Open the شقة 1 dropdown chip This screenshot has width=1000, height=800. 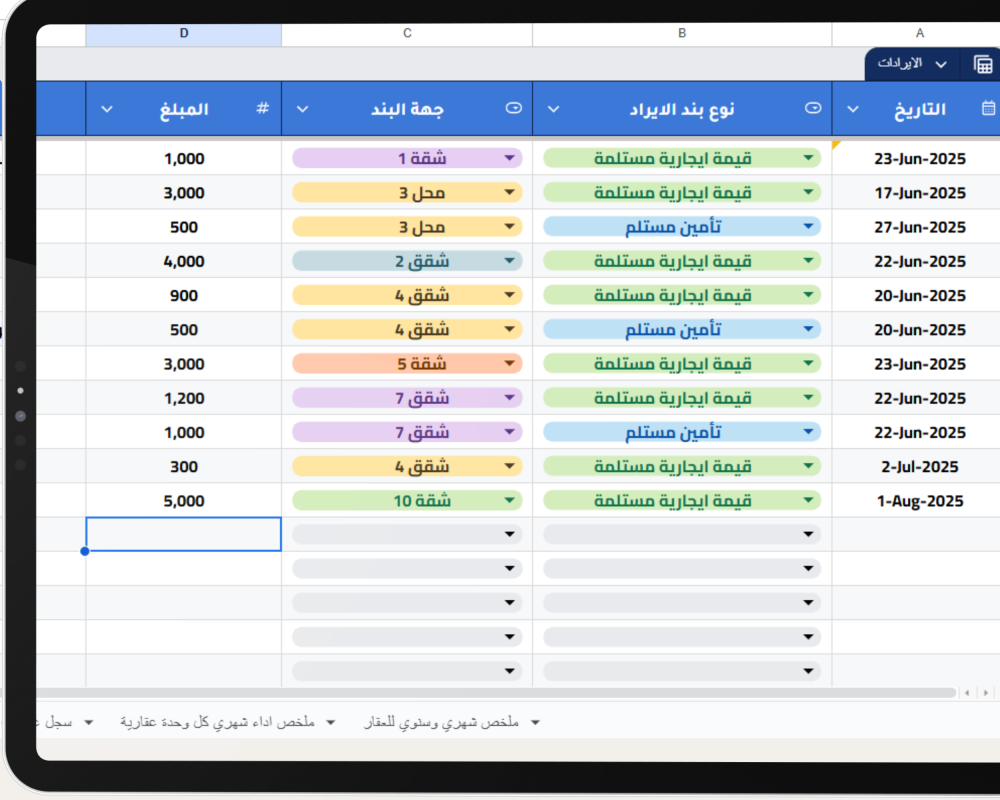point(407,158)
